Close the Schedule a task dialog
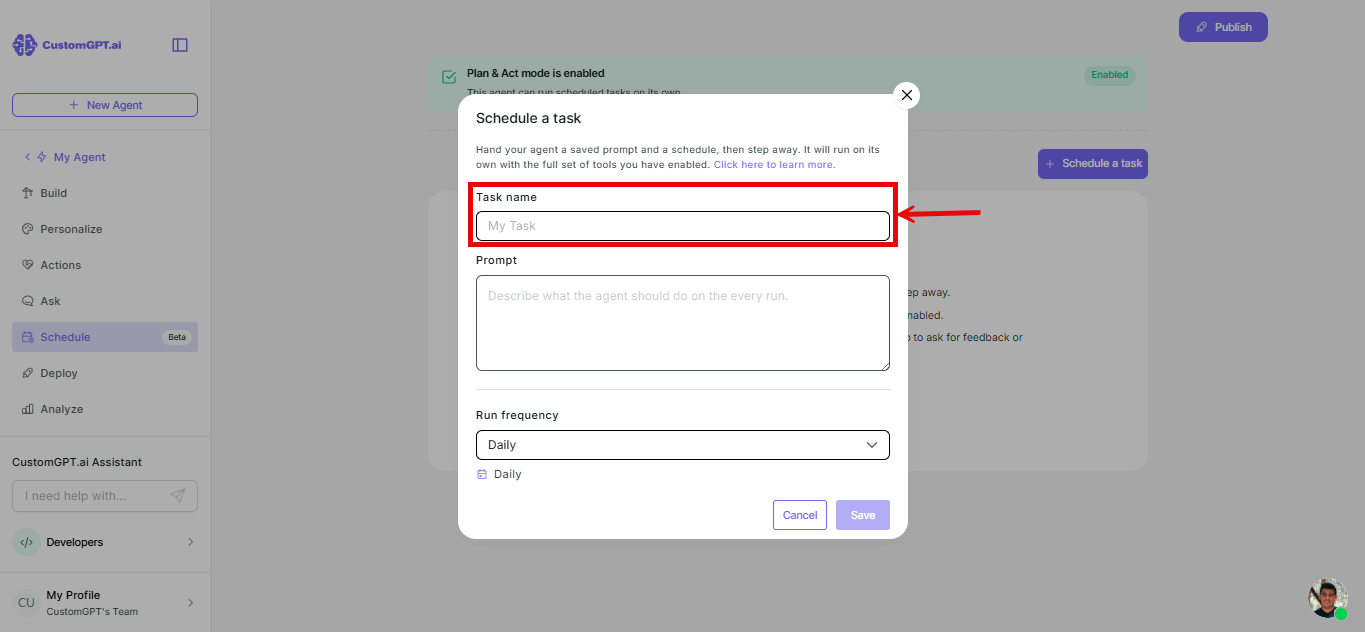 click(907, 95)
